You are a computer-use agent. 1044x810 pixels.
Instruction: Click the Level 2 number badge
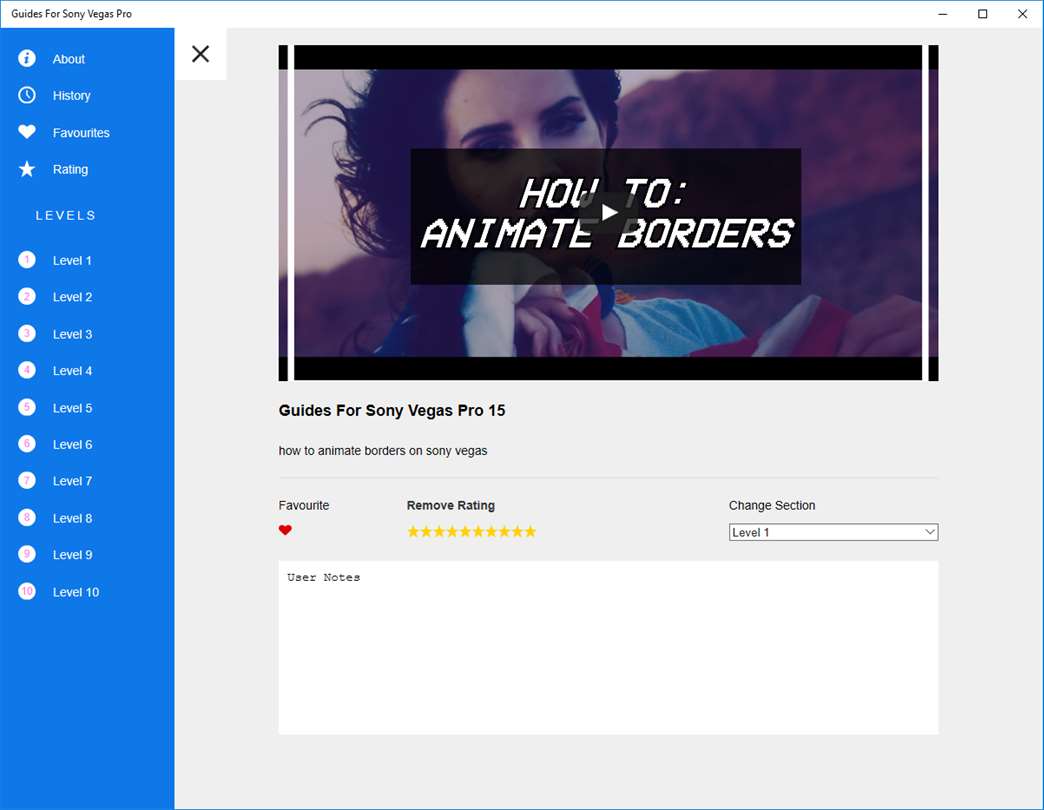[27, 297]
